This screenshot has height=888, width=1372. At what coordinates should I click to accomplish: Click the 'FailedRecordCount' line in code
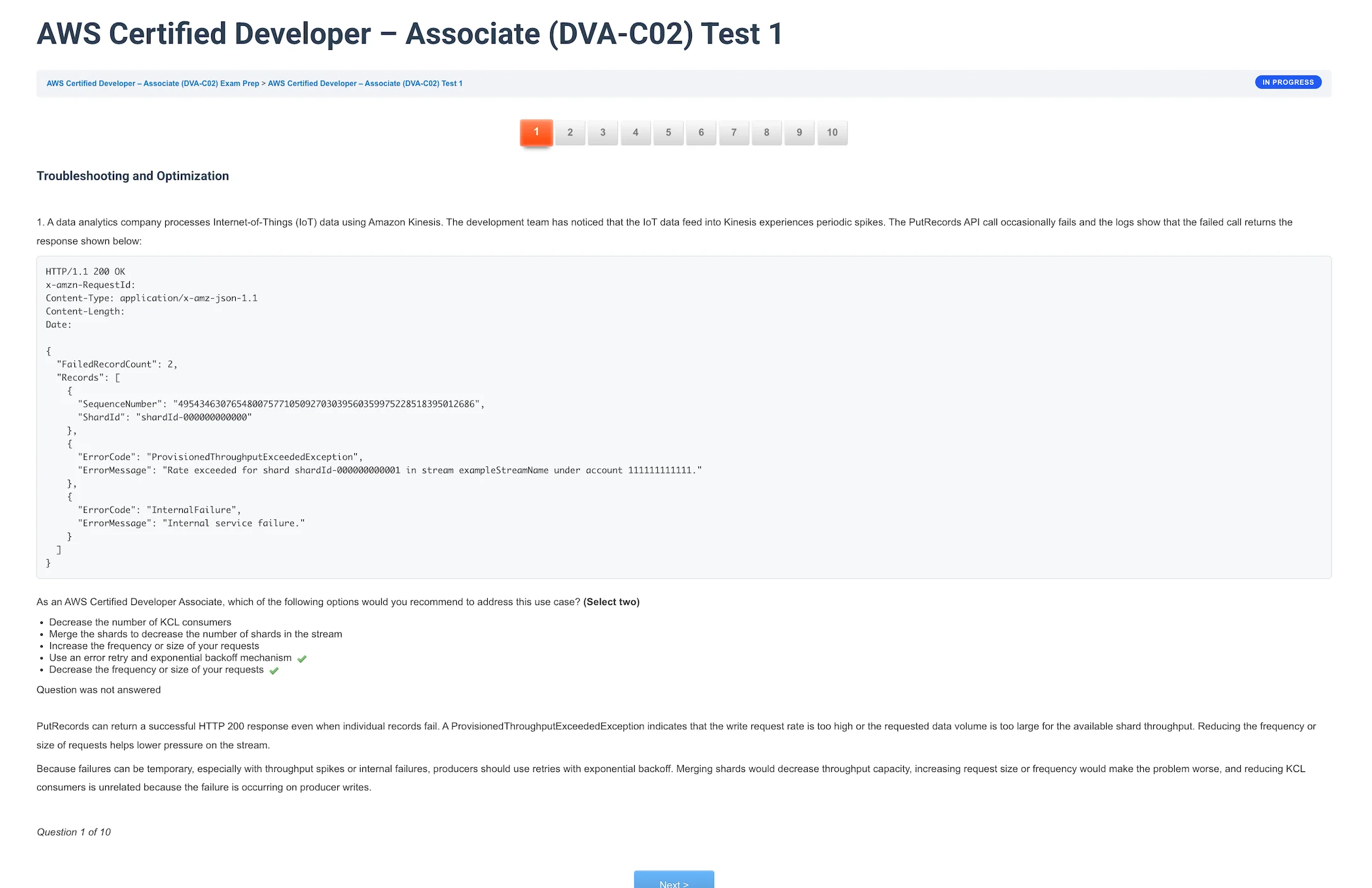117,364
